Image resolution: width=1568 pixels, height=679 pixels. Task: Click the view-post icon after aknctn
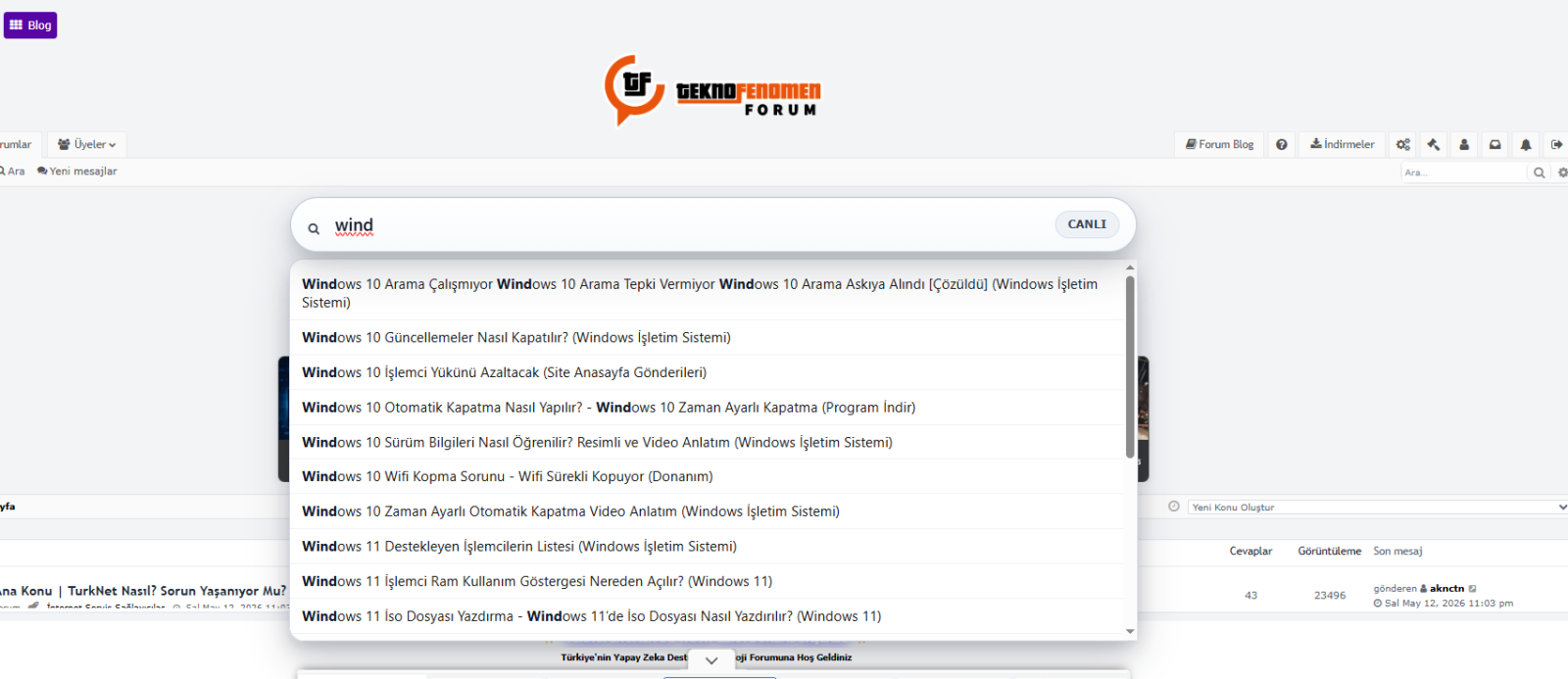coord(1472,589)
